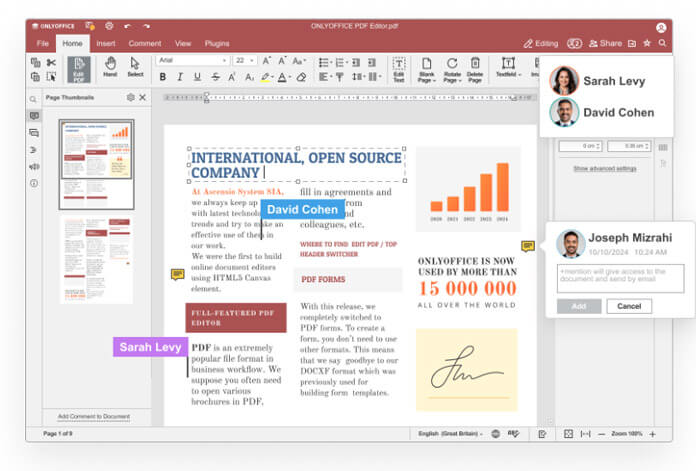Apply the font color tool
Image resolution: width=696 pixels, height=471 pixels.
point(282,77)
